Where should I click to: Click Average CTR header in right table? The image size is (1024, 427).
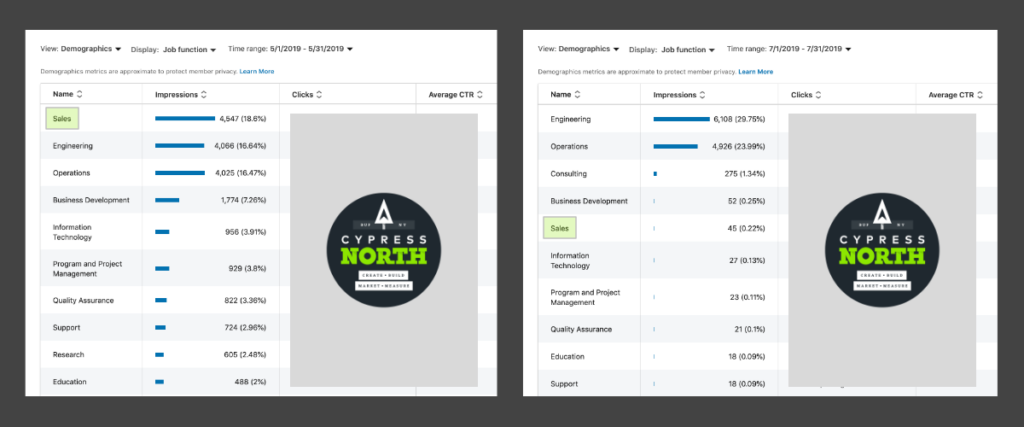click(952, 95)
